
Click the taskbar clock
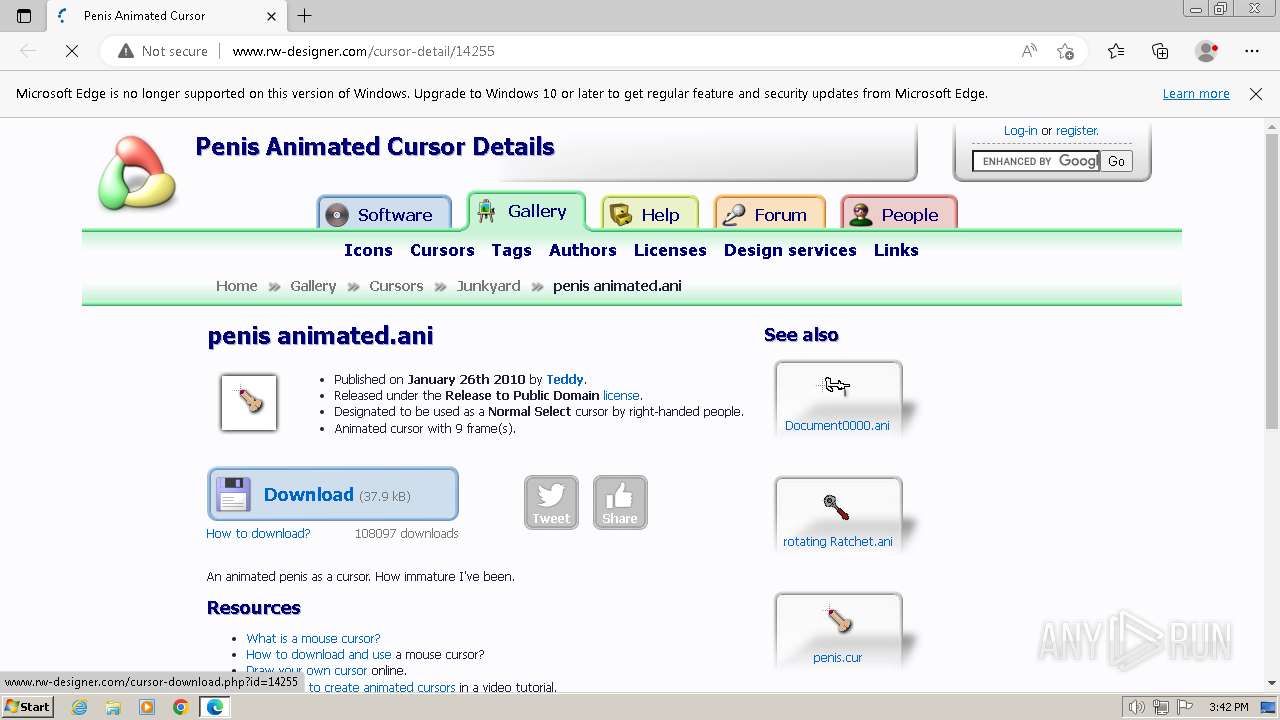(x=1228, y=707)
